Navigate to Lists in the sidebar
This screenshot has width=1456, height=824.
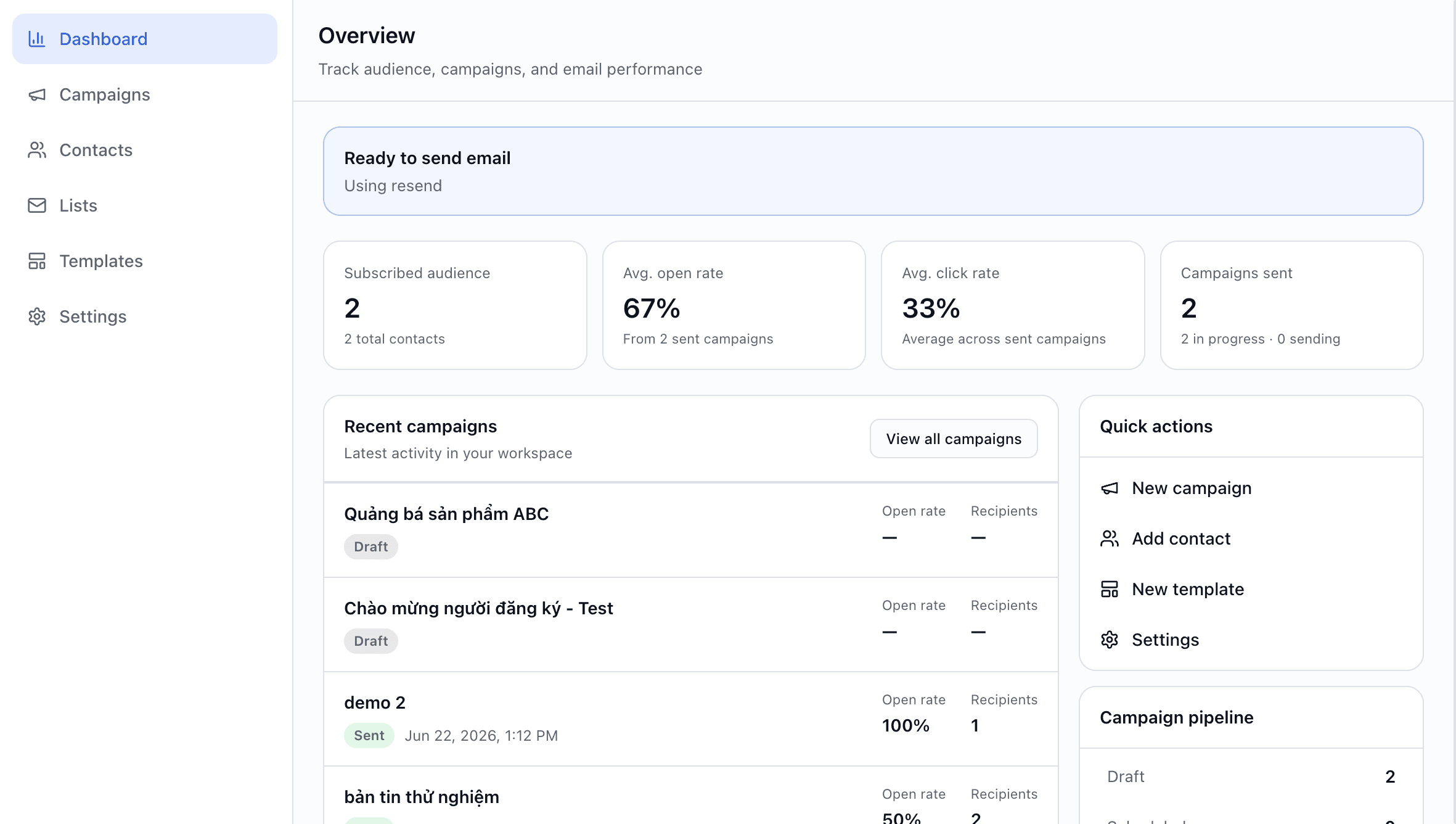coord(145,205)
